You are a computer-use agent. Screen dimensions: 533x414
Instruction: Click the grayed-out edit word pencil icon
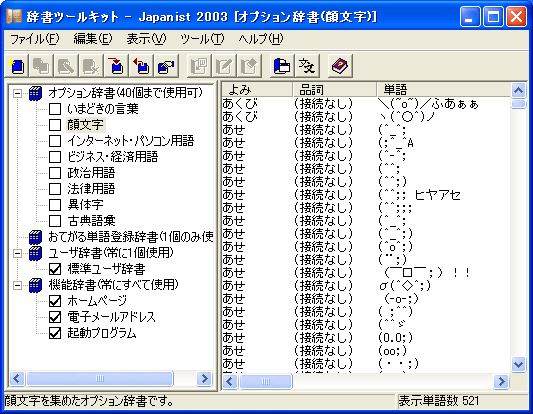224,66
